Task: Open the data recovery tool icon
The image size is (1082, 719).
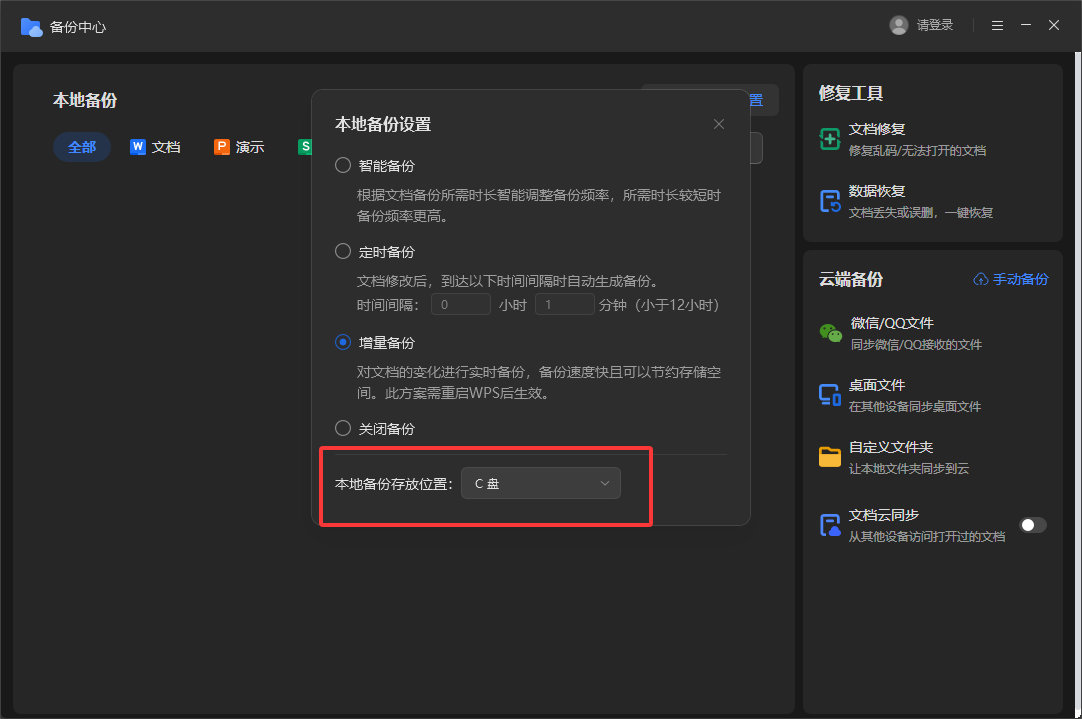Action: click(x=829, y=201)
